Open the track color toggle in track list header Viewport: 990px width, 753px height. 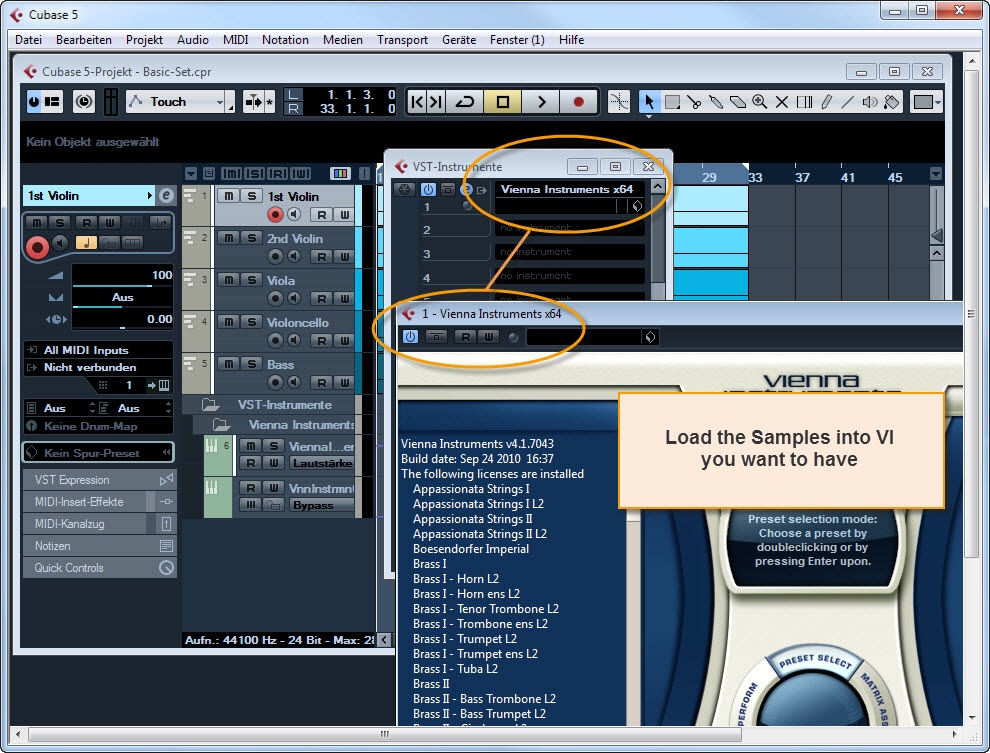340,174
